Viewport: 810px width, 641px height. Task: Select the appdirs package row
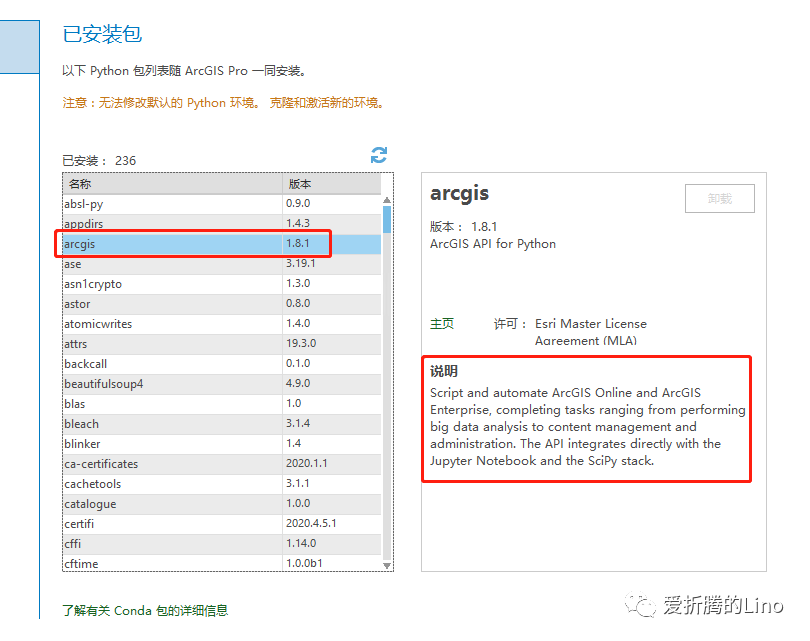(x=222, y=224)
